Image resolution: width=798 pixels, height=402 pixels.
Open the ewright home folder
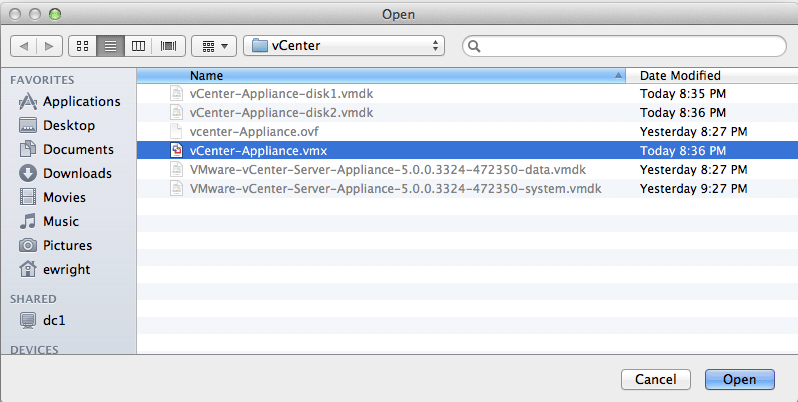pyautogui.click(x=69, y=269)
